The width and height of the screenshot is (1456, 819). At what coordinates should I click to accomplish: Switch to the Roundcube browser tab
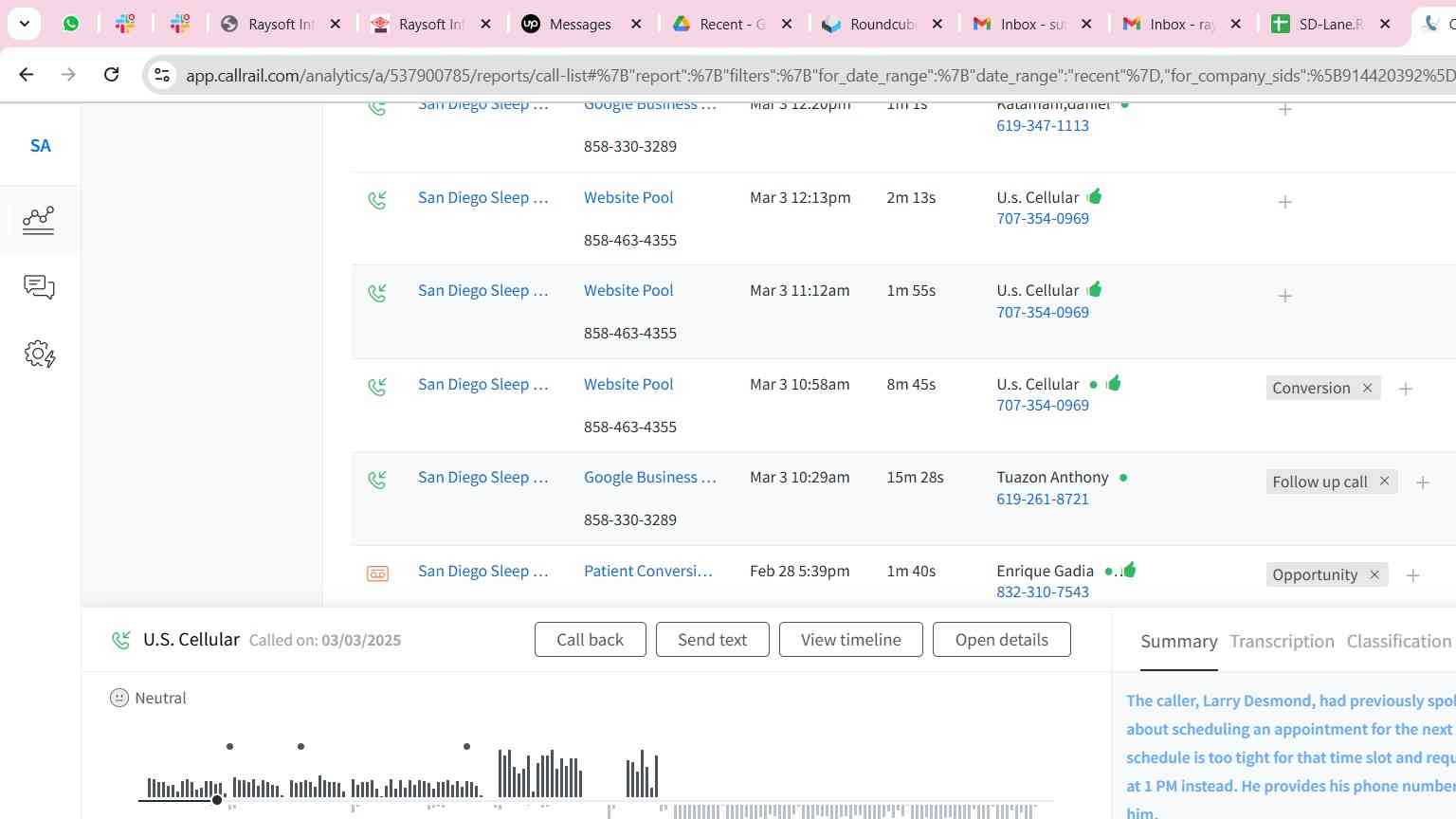(x=882, y=24)
